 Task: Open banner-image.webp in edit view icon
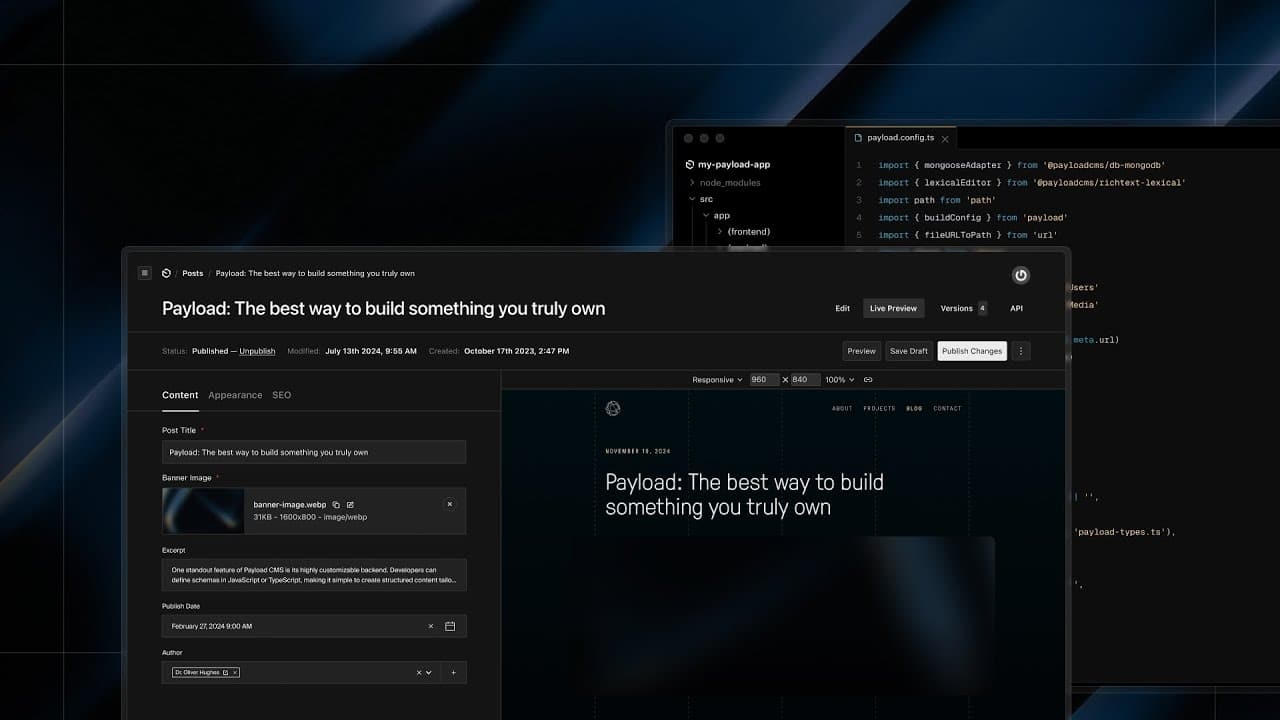pyautogui.click(x=350, y=505)
